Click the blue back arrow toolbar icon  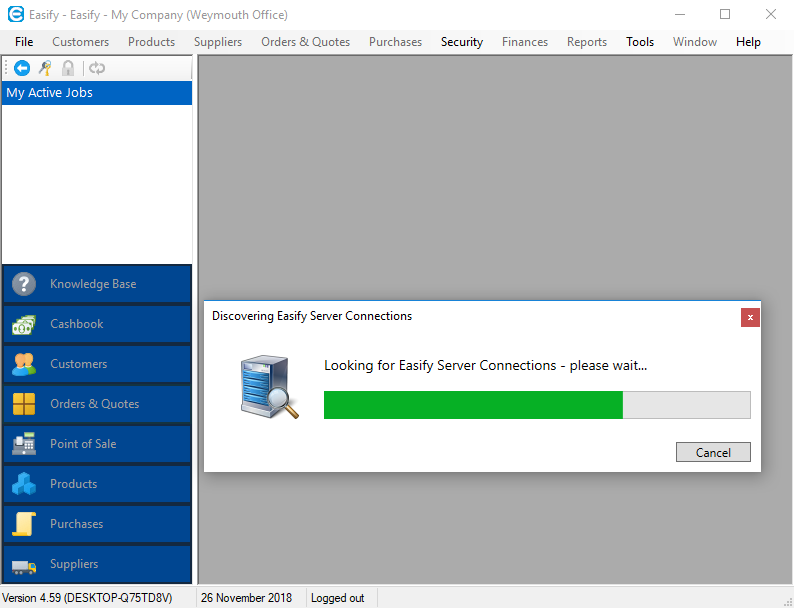tap(22, 68)
